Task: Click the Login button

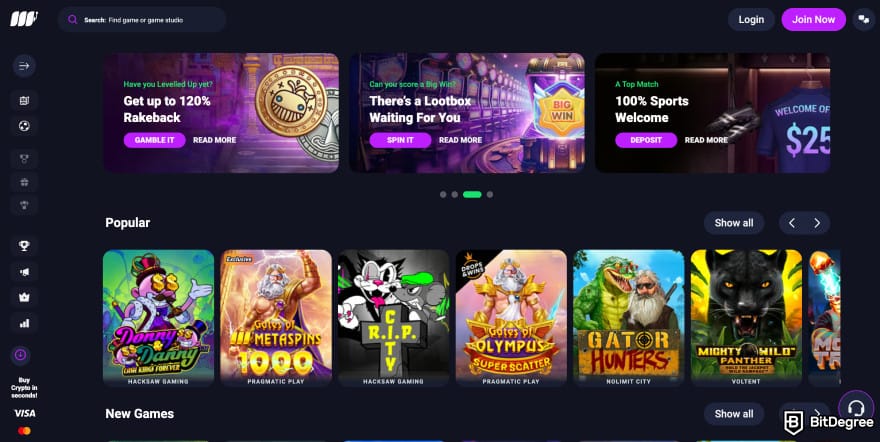Action: click(751, 20)
